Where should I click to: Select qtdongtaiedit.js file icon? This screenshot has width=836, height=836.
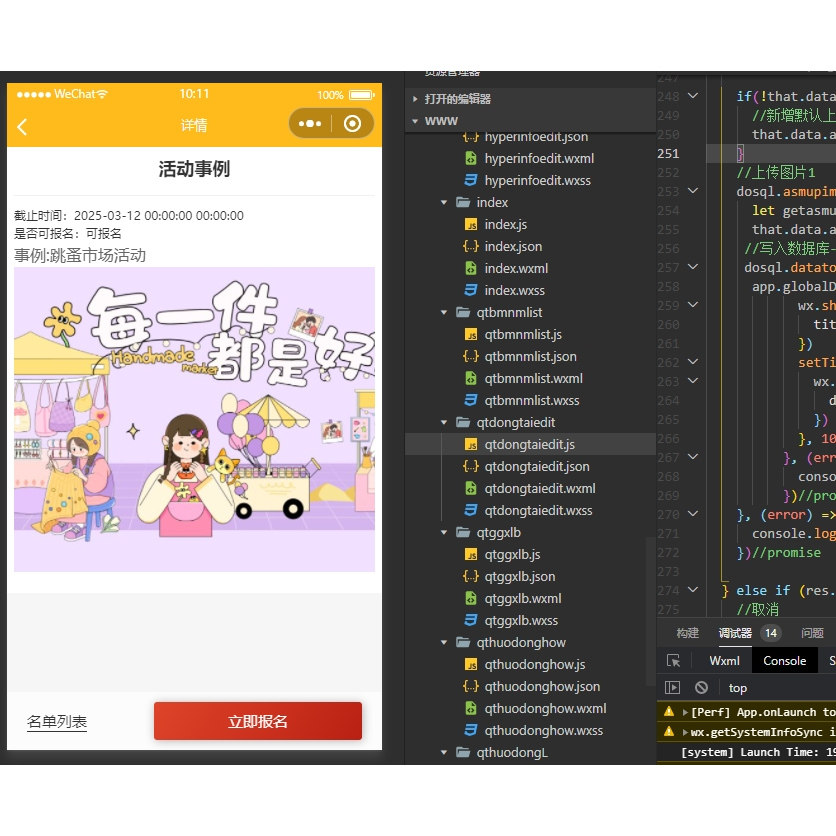(471, 444)
